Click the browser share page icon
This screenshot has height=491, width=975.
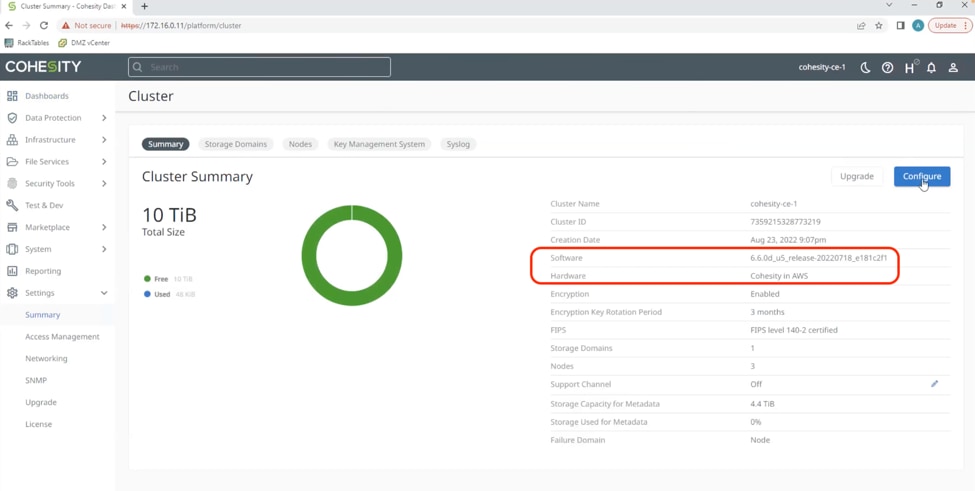point(861,25)
